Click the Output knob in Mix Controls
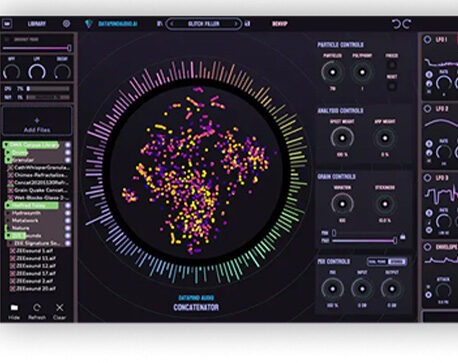 coord(392,289)
